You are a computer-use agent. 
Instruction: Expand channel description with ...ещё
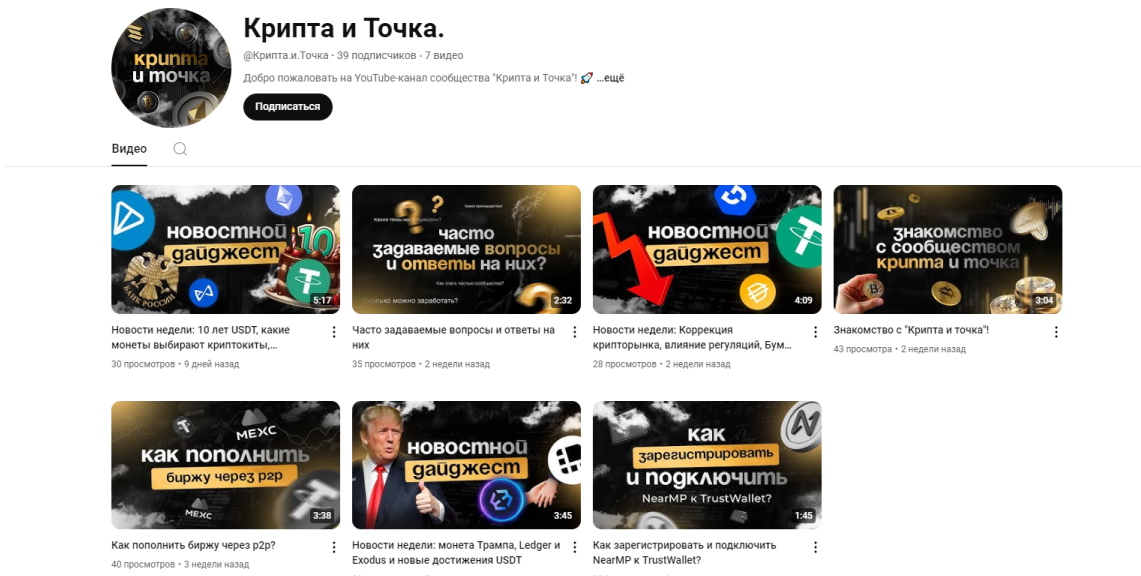point(611,78)
